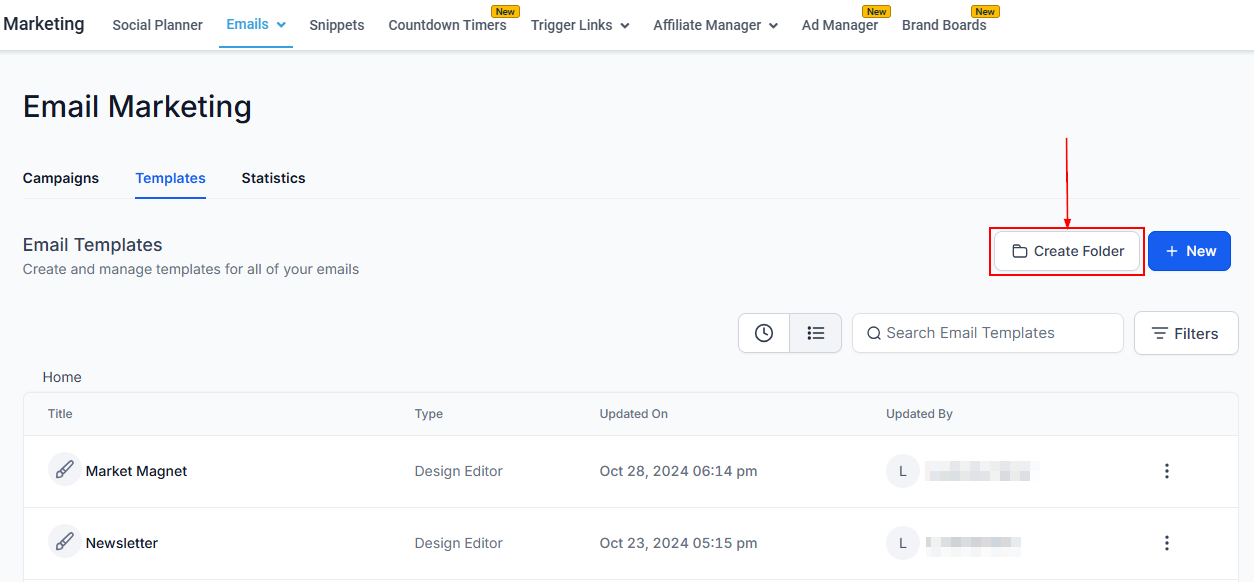Open the Market Magnet template
This screenshot has width=1254, height=582.
click(136, 471)
